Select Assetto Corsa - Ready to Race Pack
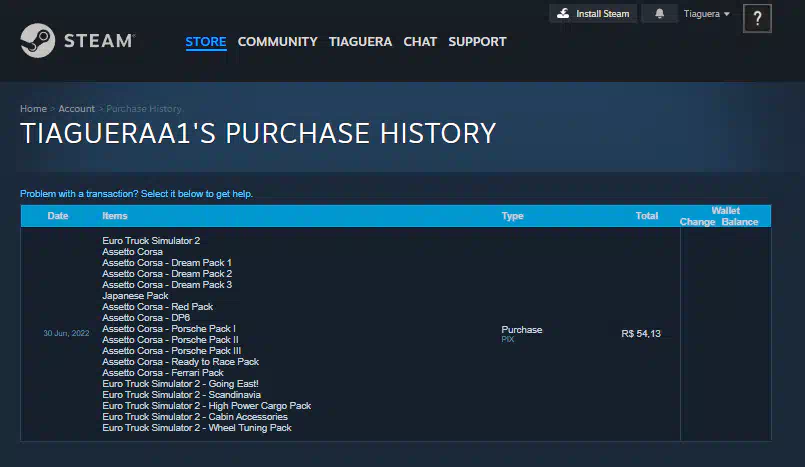805x467 pixels. point(181,362)
